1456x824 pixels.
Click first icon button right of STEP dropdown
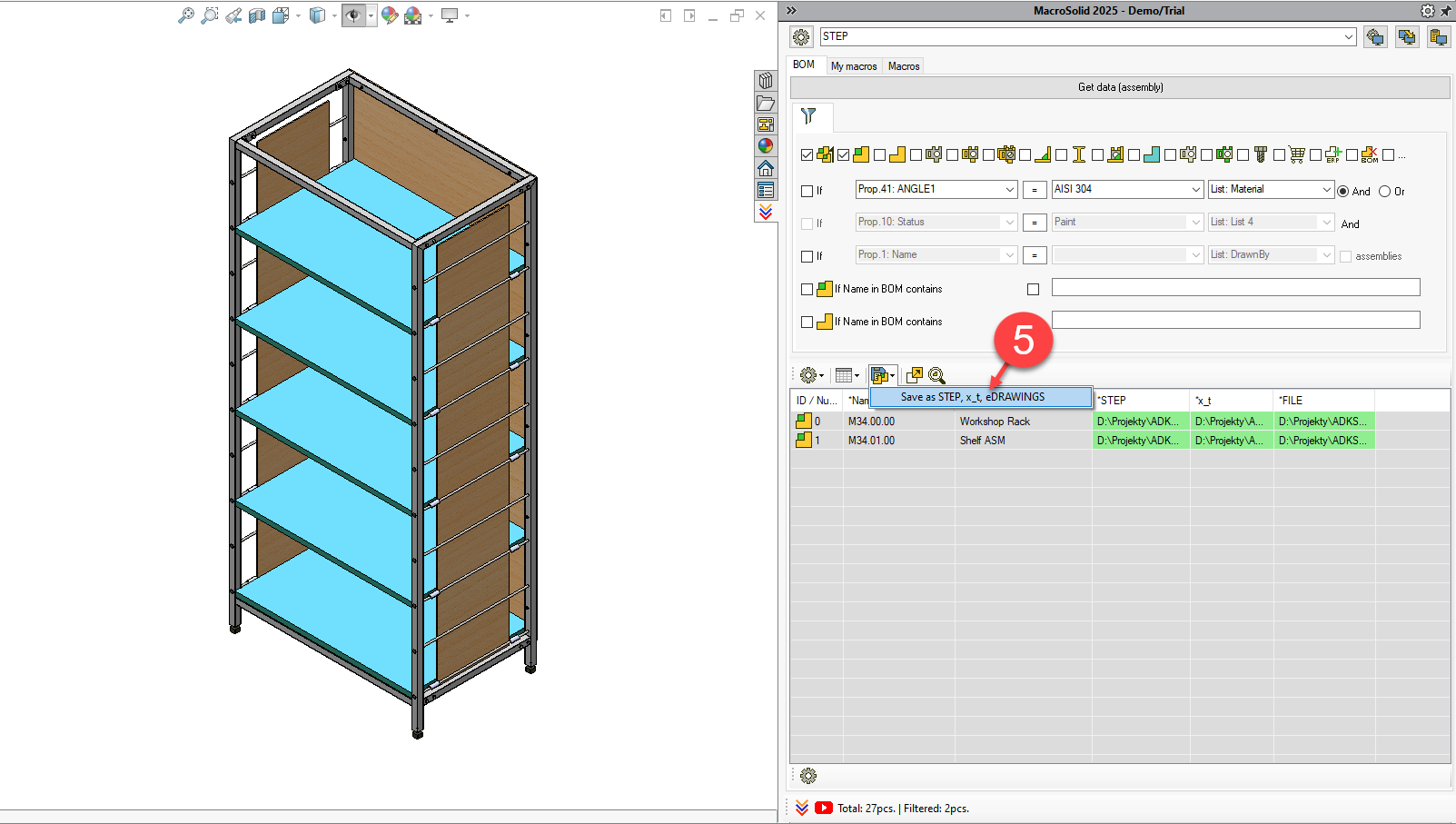[x=1375, y=37]
